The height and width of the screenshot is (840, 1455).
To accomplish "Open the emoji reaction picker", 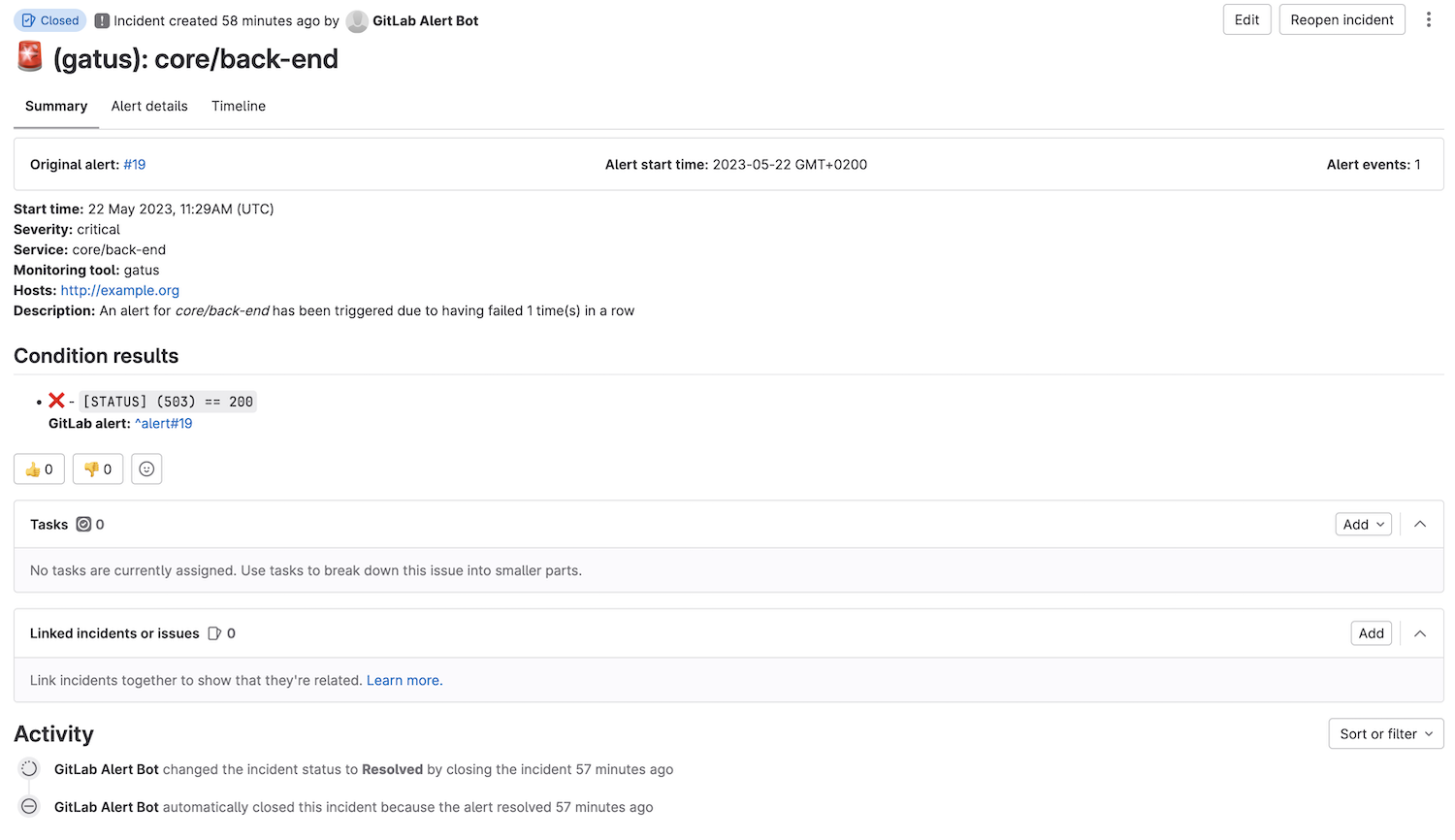I will point(146,468).
